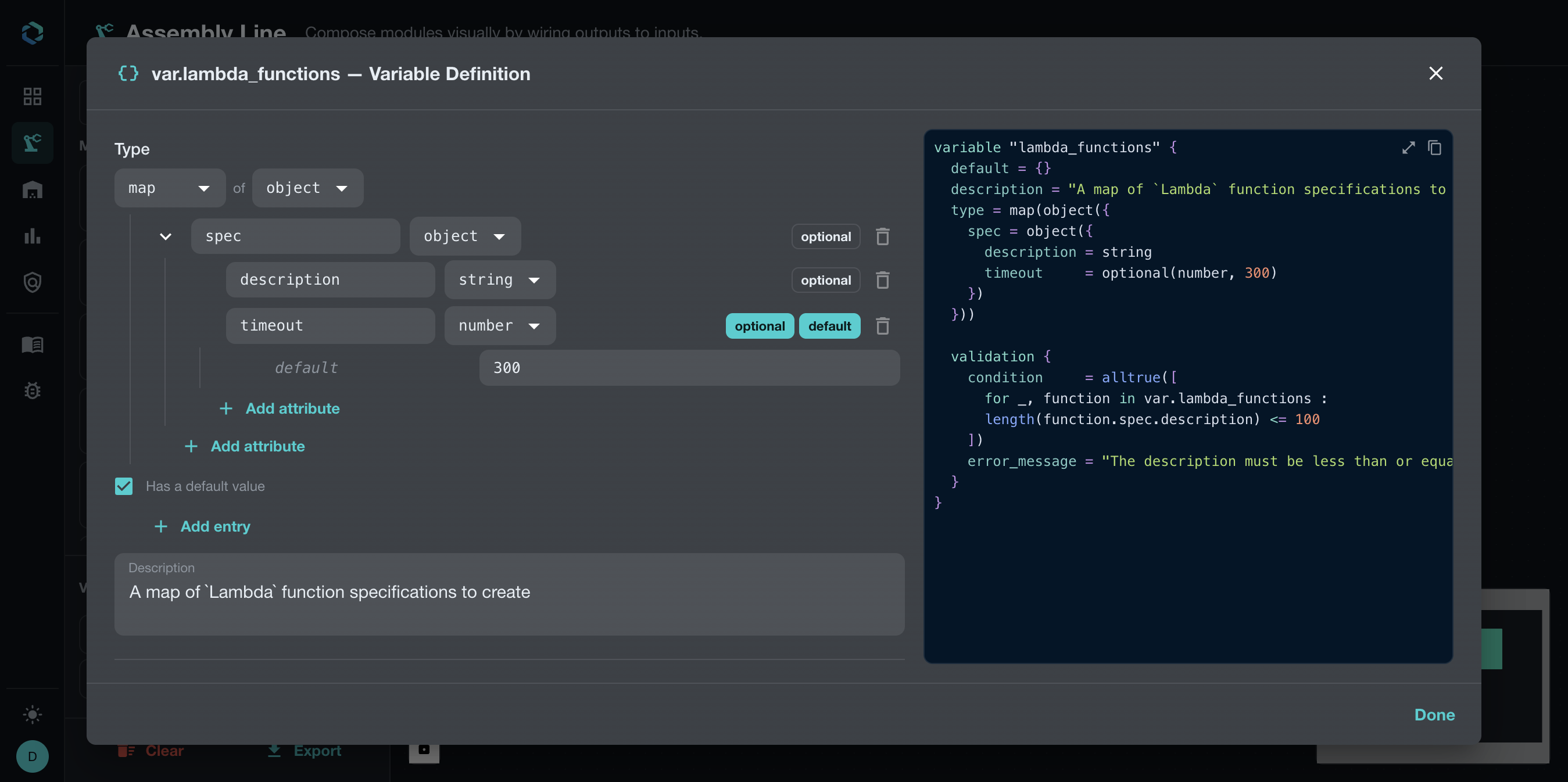Click Clear behind the dialog

pos(151,751)
